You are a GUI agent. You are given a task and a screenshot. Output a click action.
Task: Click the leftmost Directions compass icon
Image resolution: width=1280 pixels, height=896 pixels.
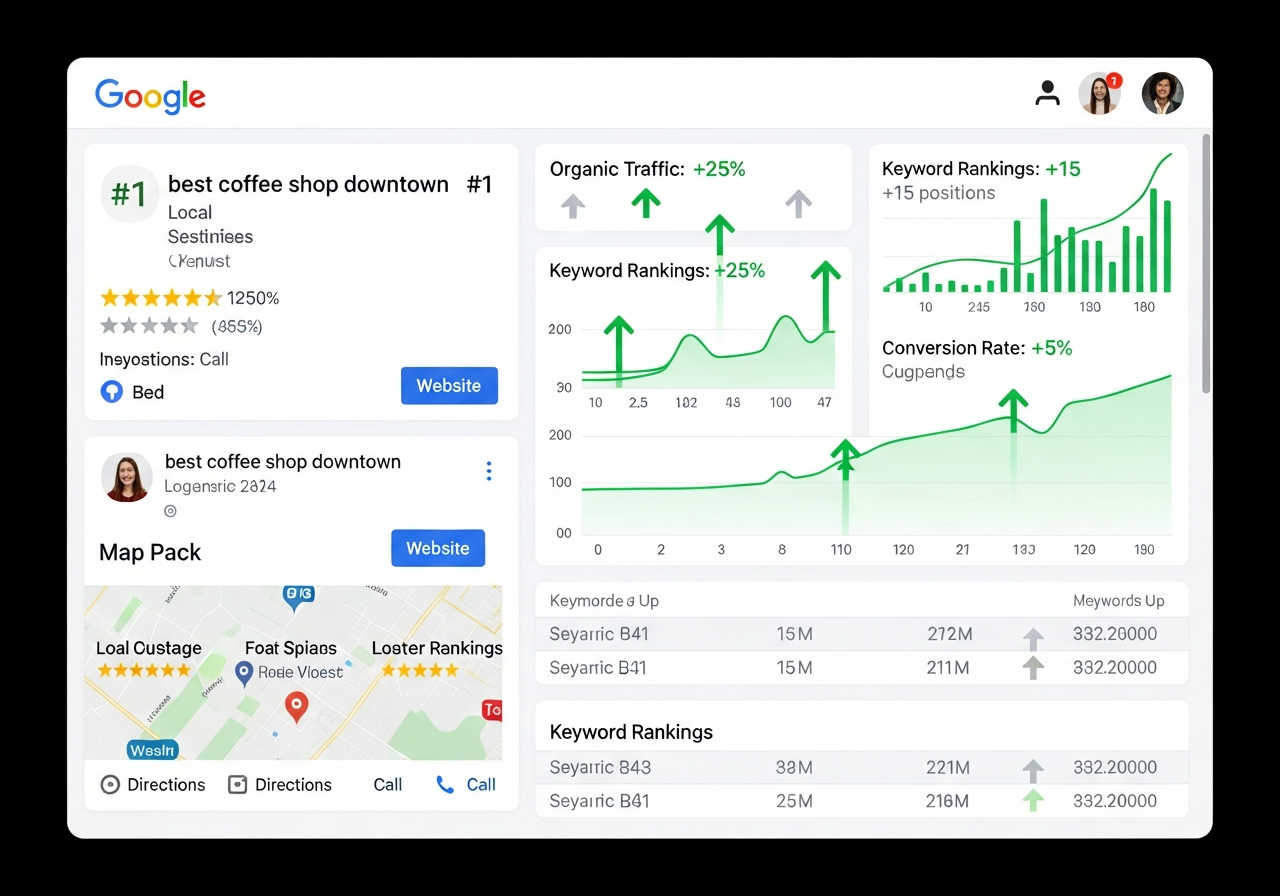(110, 784)
